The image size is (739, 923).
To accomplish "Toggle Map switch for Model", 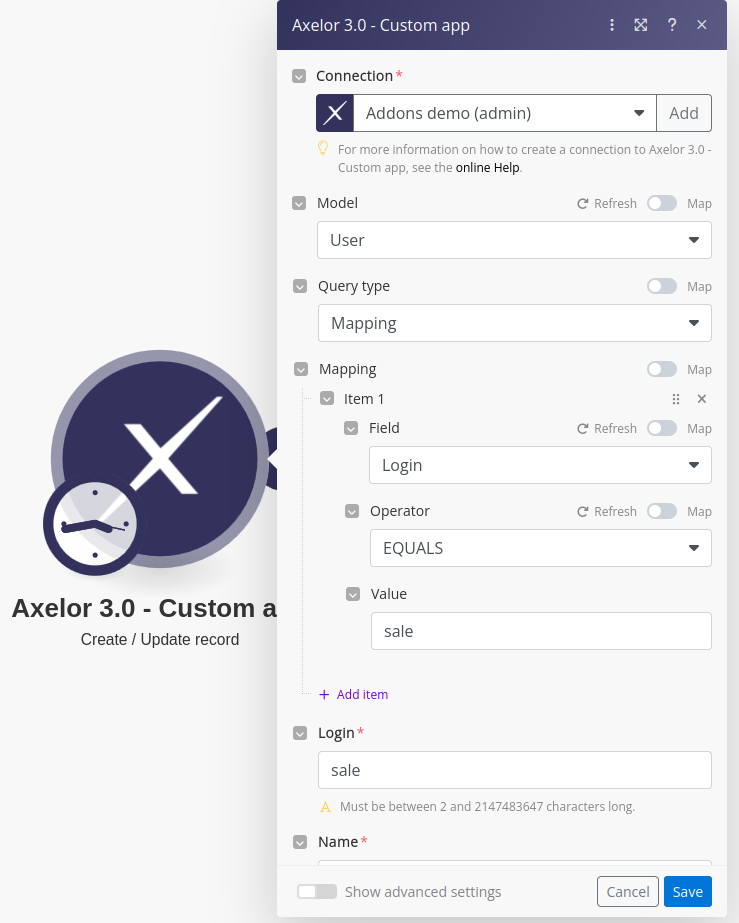I will pos(661,203).
